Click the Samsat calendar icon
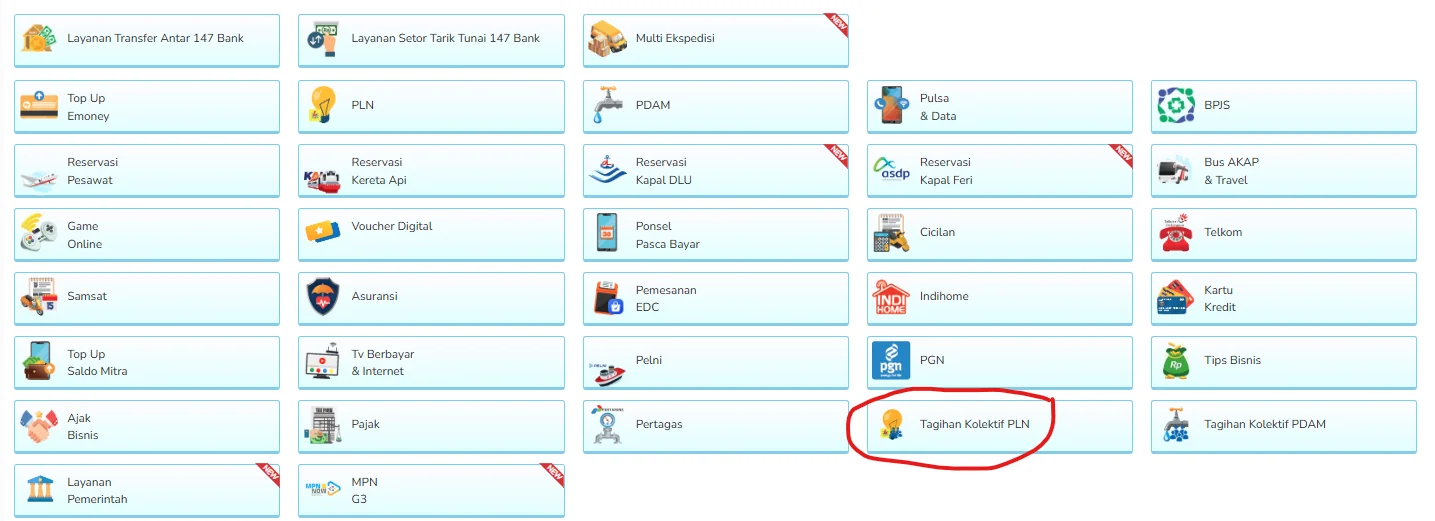Image resolution: width=1435 pixels, height=521 pixels. click(x=40, y=298)
